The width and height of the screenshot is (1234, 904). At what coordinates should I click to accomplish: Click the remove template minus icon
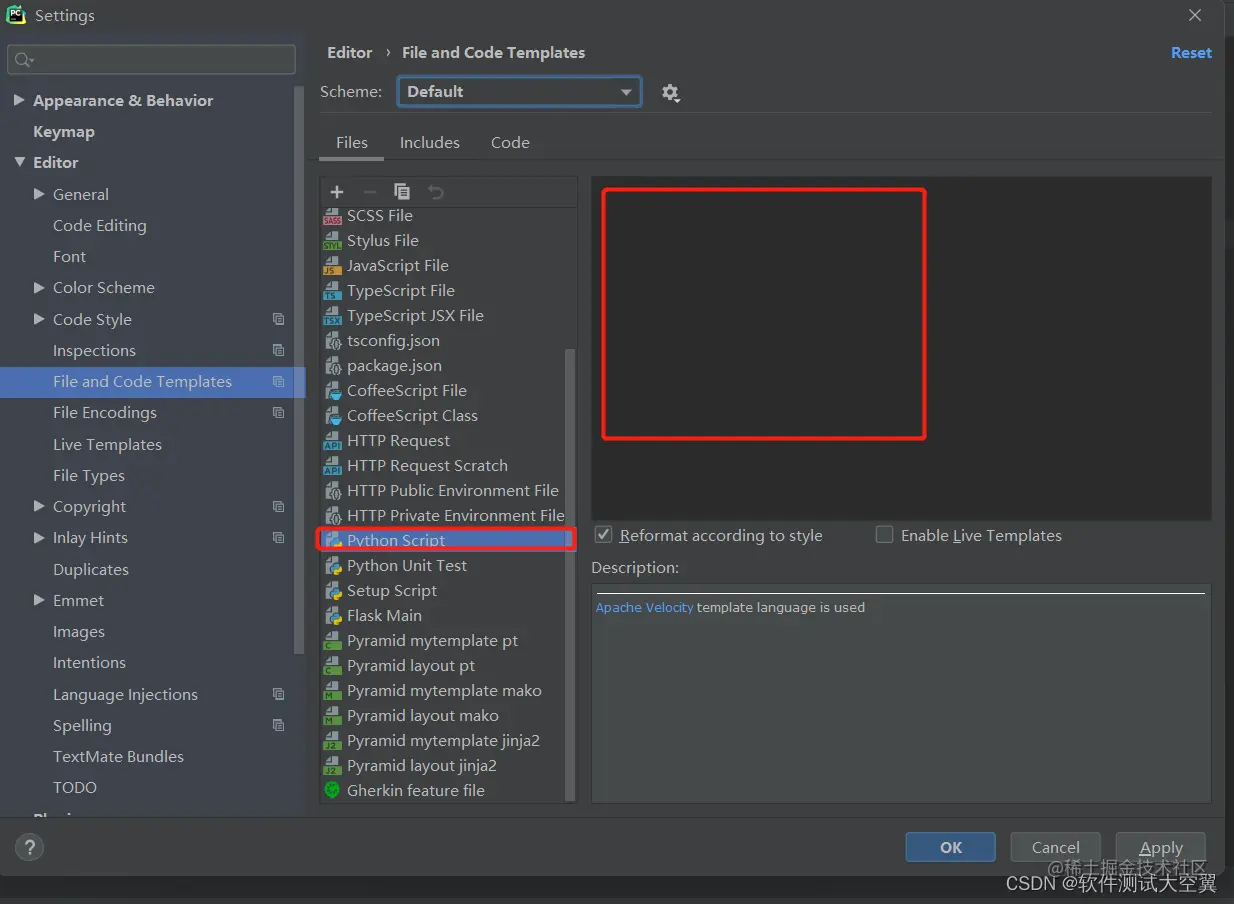coord(369,192)
